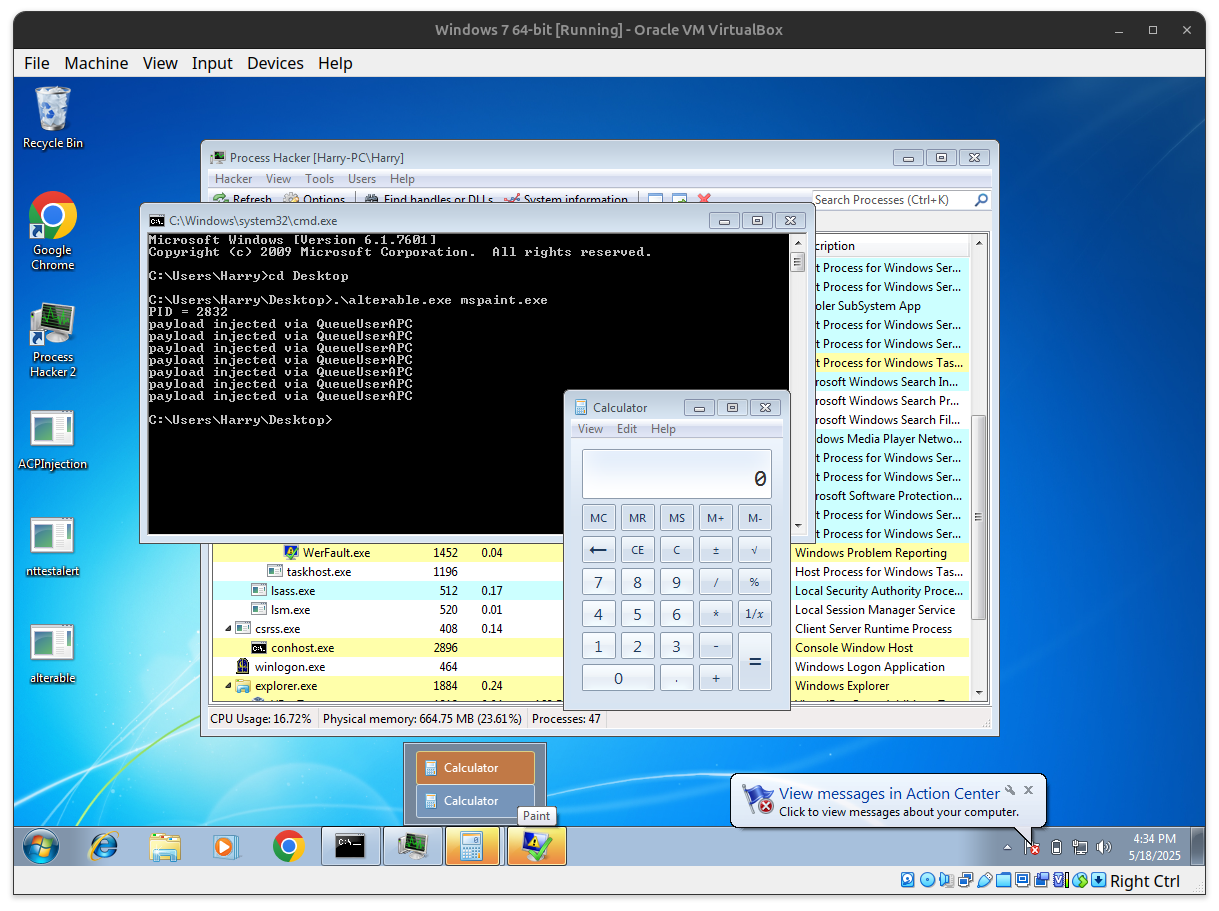This screenshot has width=1219, height=911.
Task: Select the alterable desktop file
Action: pos(53,654)
